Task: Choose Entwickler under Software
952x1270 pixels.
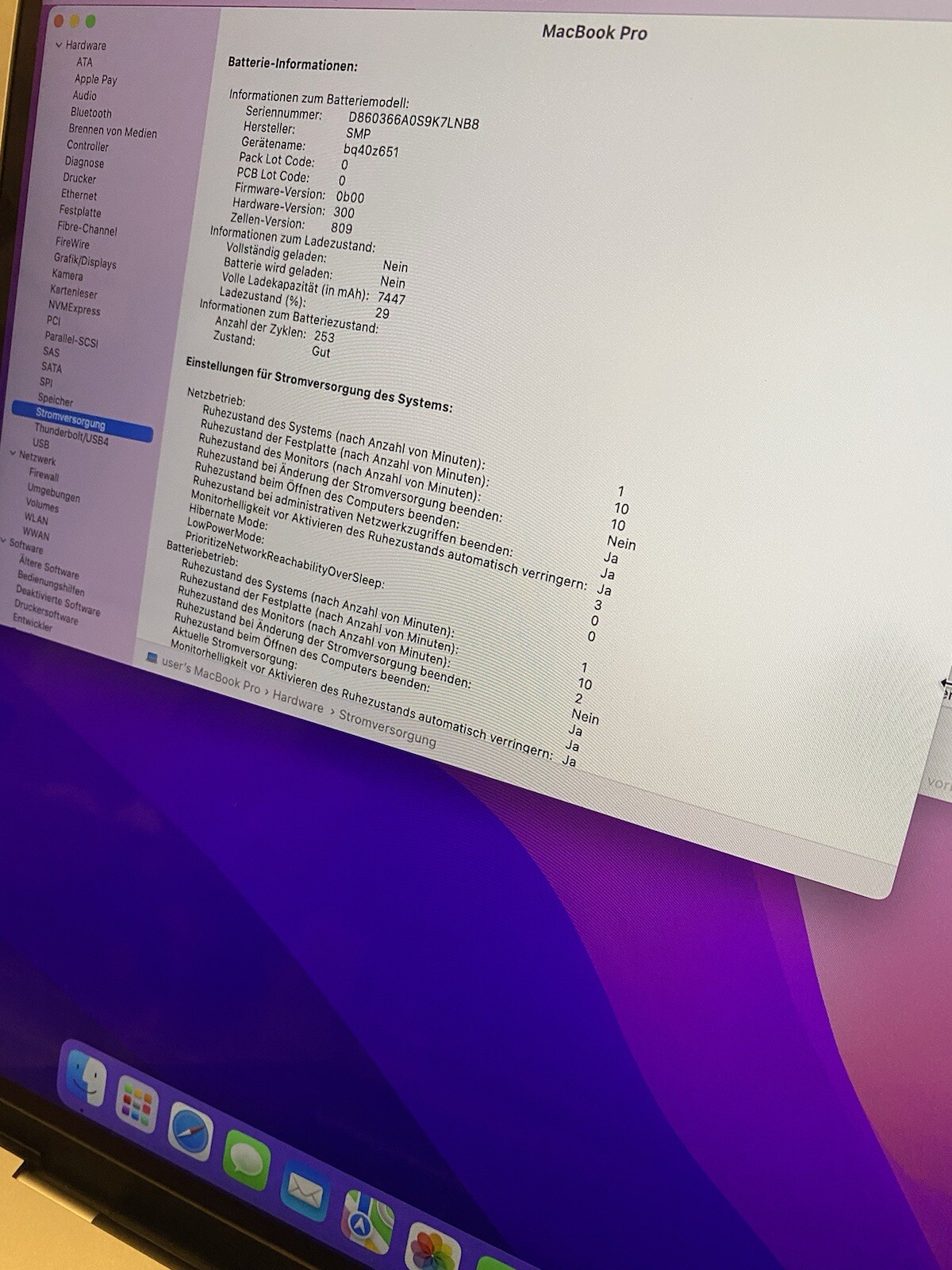Action: pos(33,622)
